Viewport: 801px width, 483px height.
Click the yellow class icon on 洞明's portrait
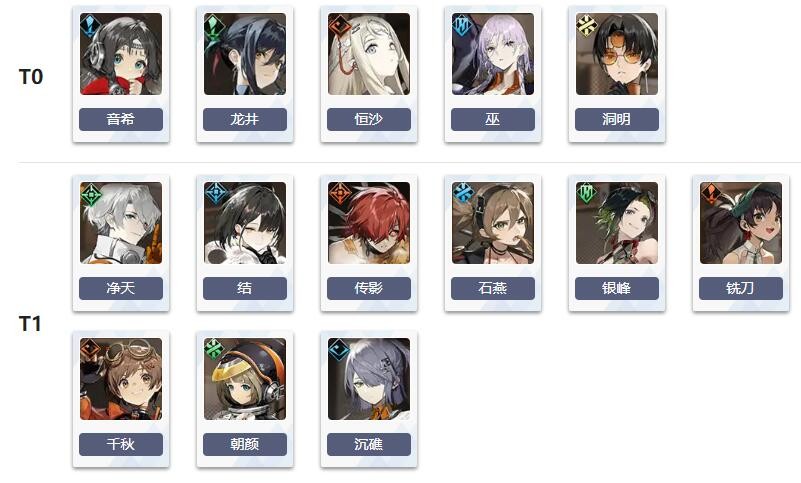tap(586, 25)
